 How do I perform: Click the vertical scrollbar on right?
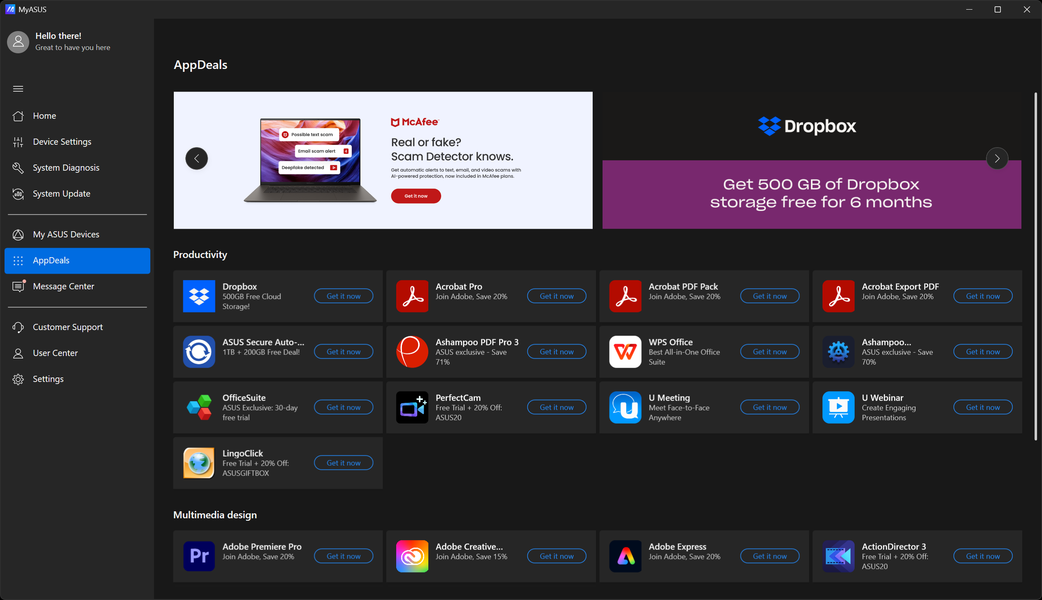1035,266
